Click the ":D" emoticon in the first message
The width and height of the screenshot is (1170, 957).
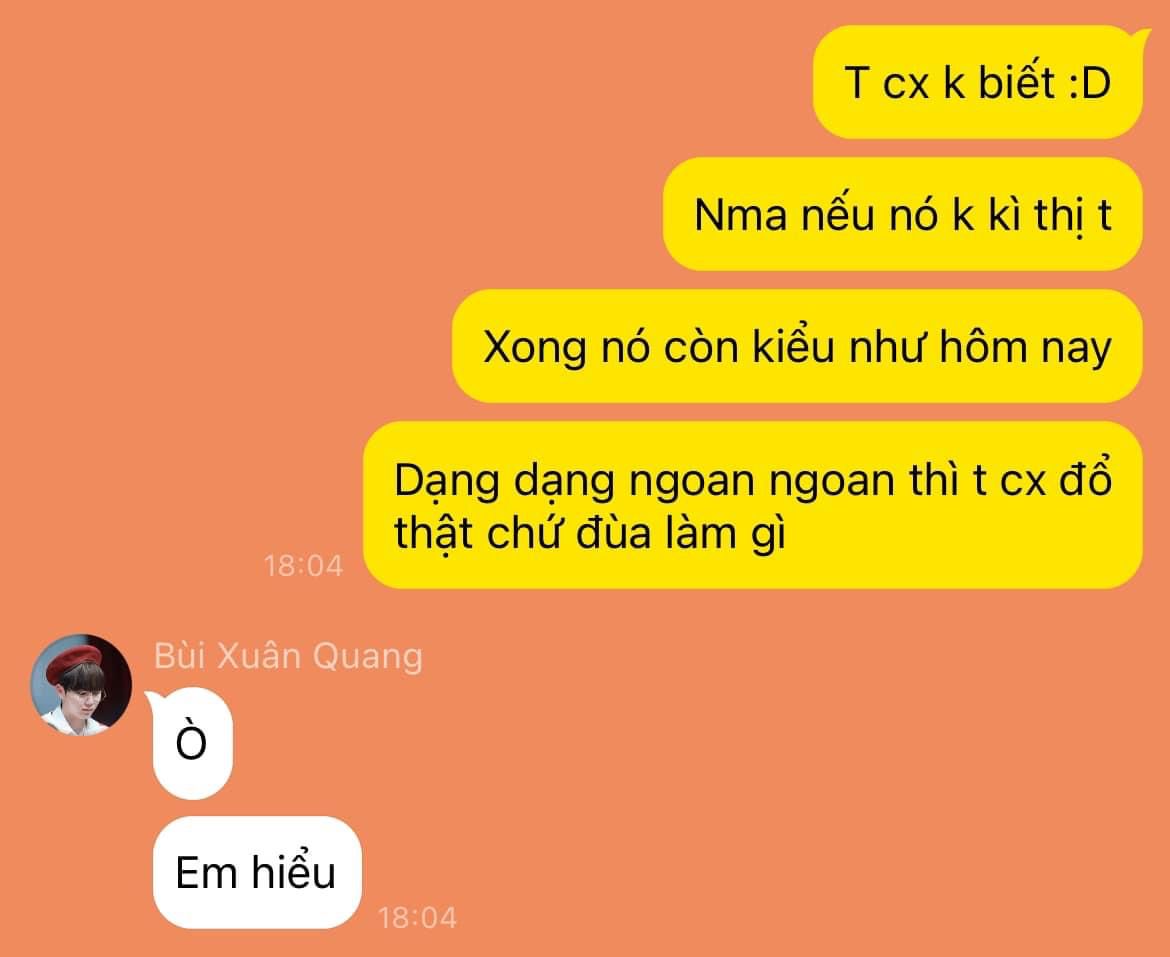pos(1090,83)
